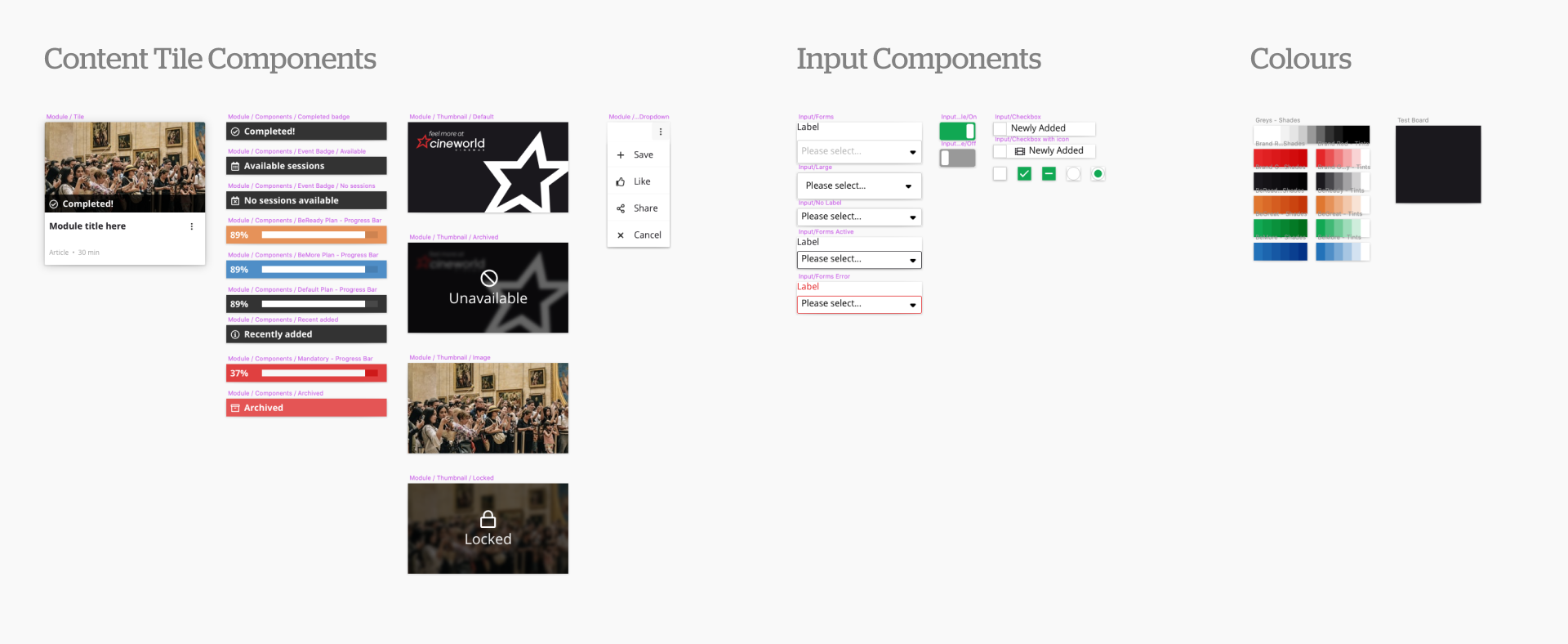Click the calendar icon beside Available sessions
Screen dimensions: 1568x644
point(235,166)
